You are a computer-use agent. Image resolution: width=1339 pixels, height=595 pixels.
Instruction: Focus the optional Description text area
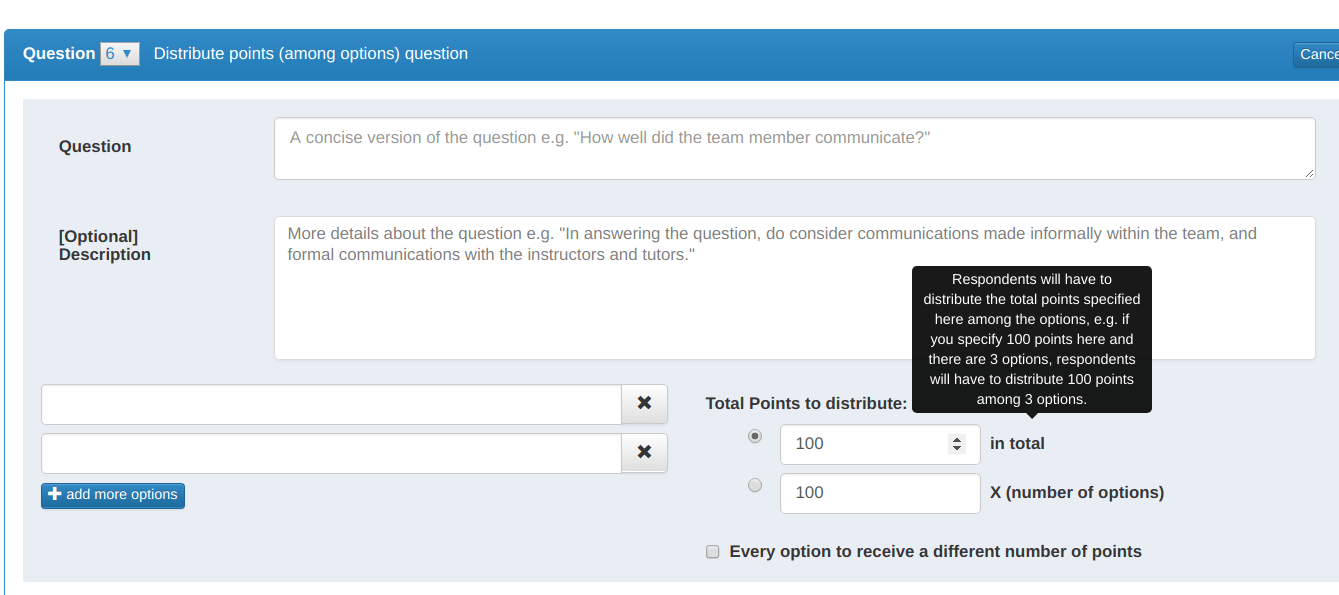tap(795, 288)
